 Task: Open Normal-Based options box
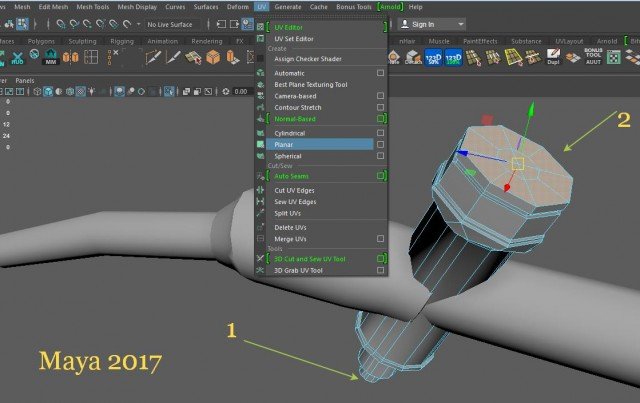click(x=380, y=119)
